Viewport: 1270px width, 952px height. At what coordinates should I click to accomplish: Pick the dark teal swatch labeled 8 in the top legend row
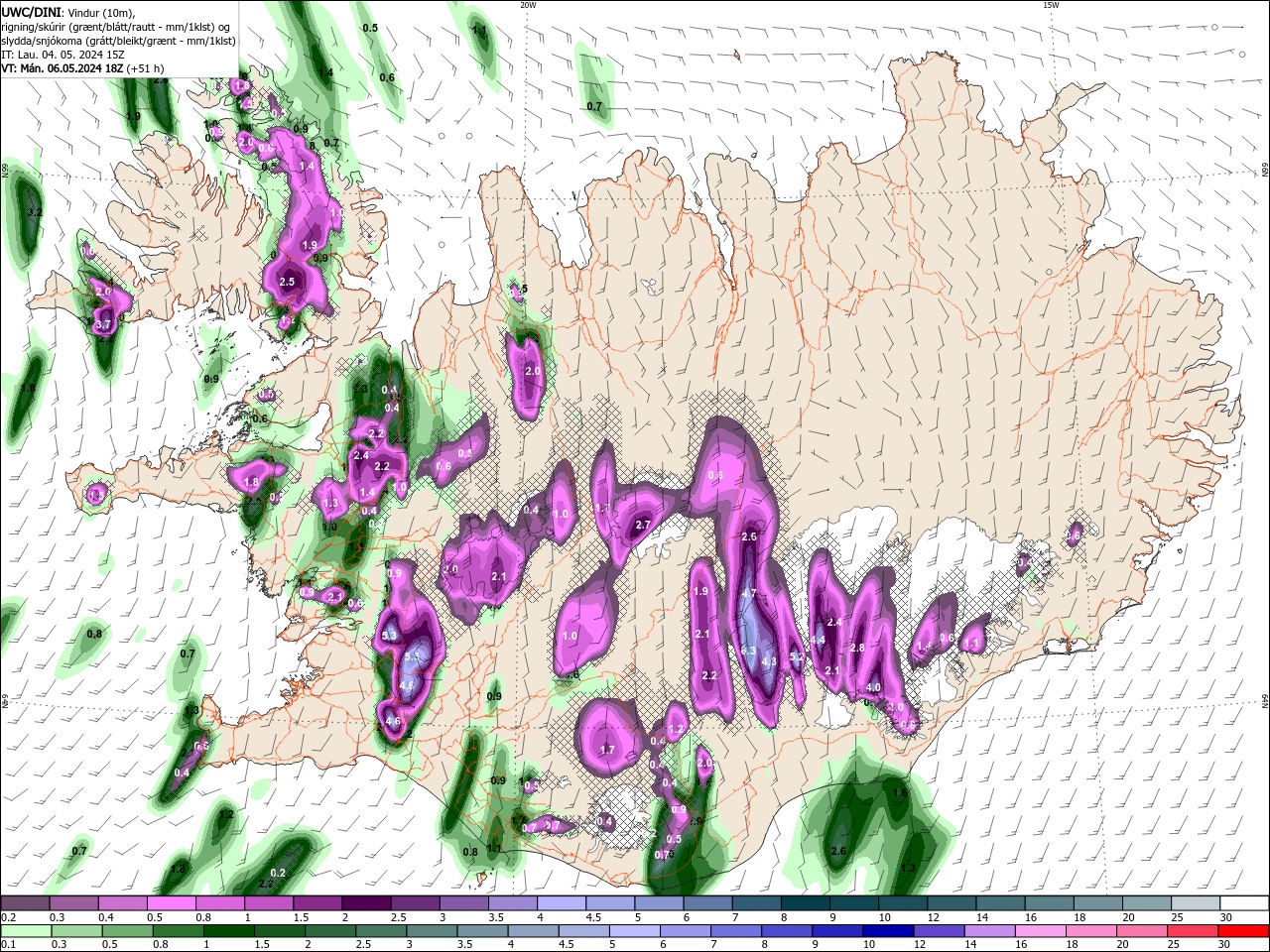pyautogui.click(x=805, y=903)
